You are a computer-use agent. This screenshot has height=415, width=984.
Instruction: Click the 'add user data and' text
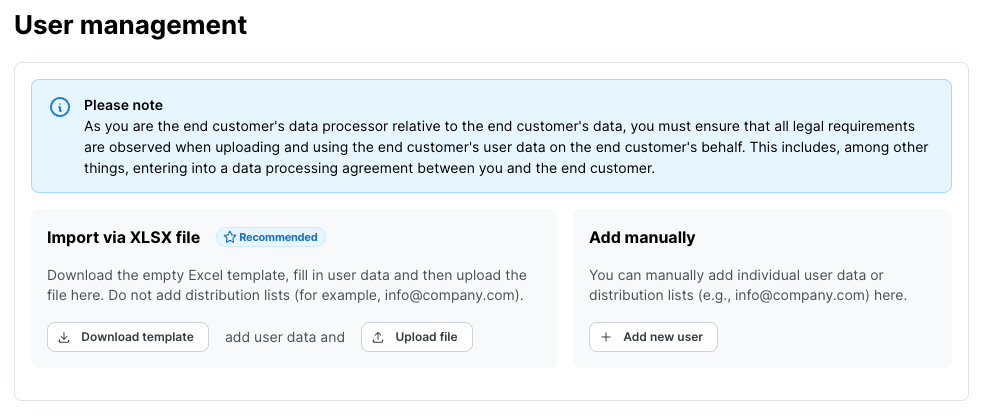click(x=285, y=338)
